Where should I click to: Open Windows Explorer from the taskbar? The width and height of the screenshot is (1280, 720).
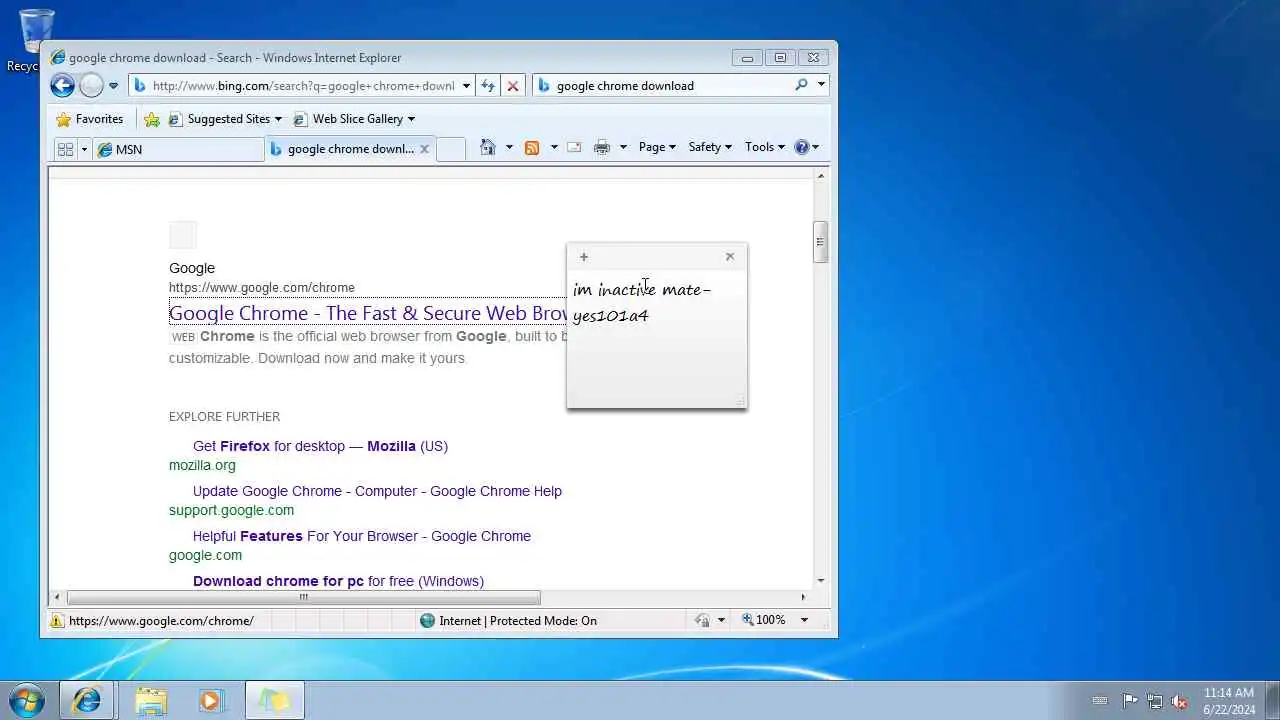pos(151,700)
